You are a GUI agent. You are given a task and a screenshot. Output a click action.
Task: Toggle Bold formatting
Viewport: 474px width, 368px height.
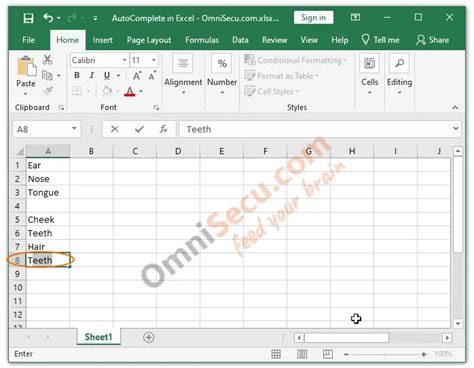pos(77,75)
